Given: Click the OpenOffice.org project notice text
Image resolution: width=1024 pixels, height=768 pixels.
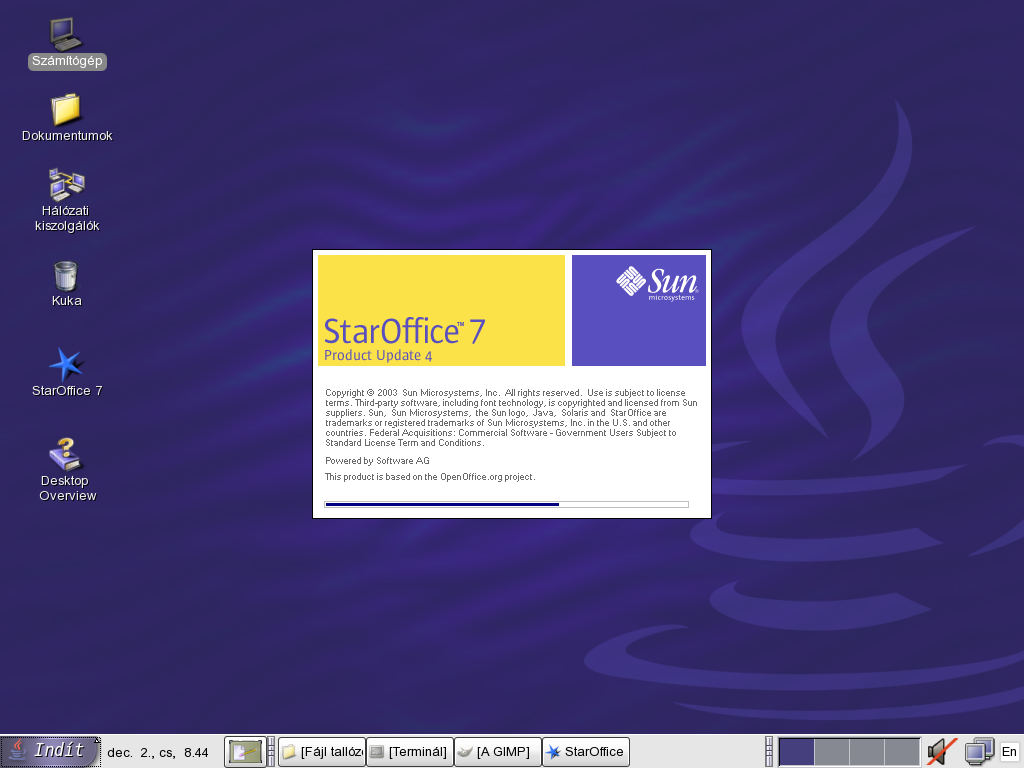Looking at the screenshot, I should [430, 477].
